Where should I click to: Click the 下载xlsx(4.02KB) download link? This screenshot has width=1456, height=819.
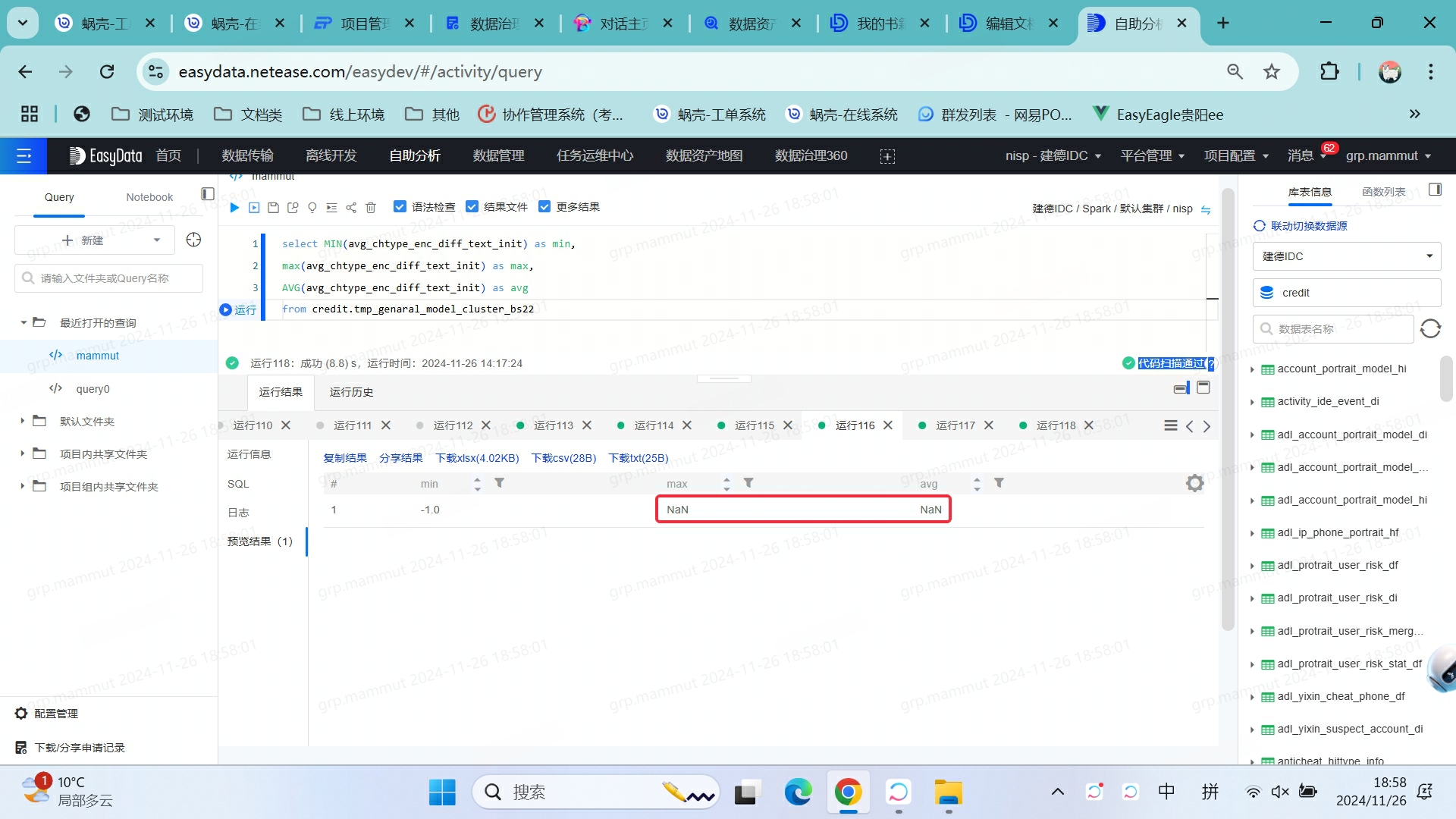point(477,458)
